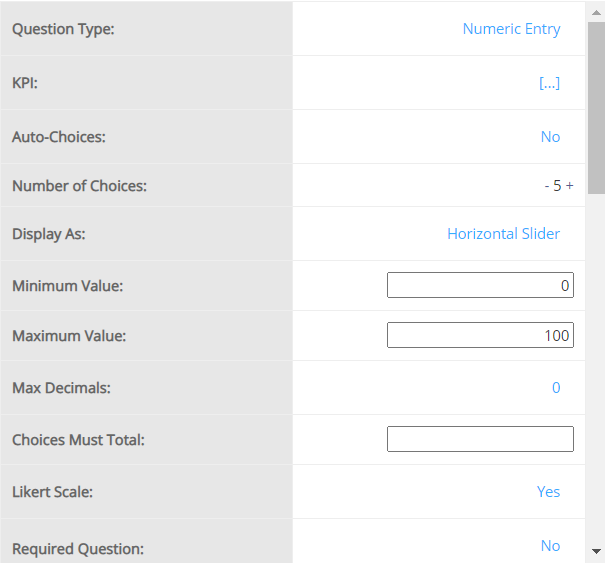The height and width of the screenshot is (563, 605).
Task: Open the KPI ellipsis selector
Action: [549, 83]
